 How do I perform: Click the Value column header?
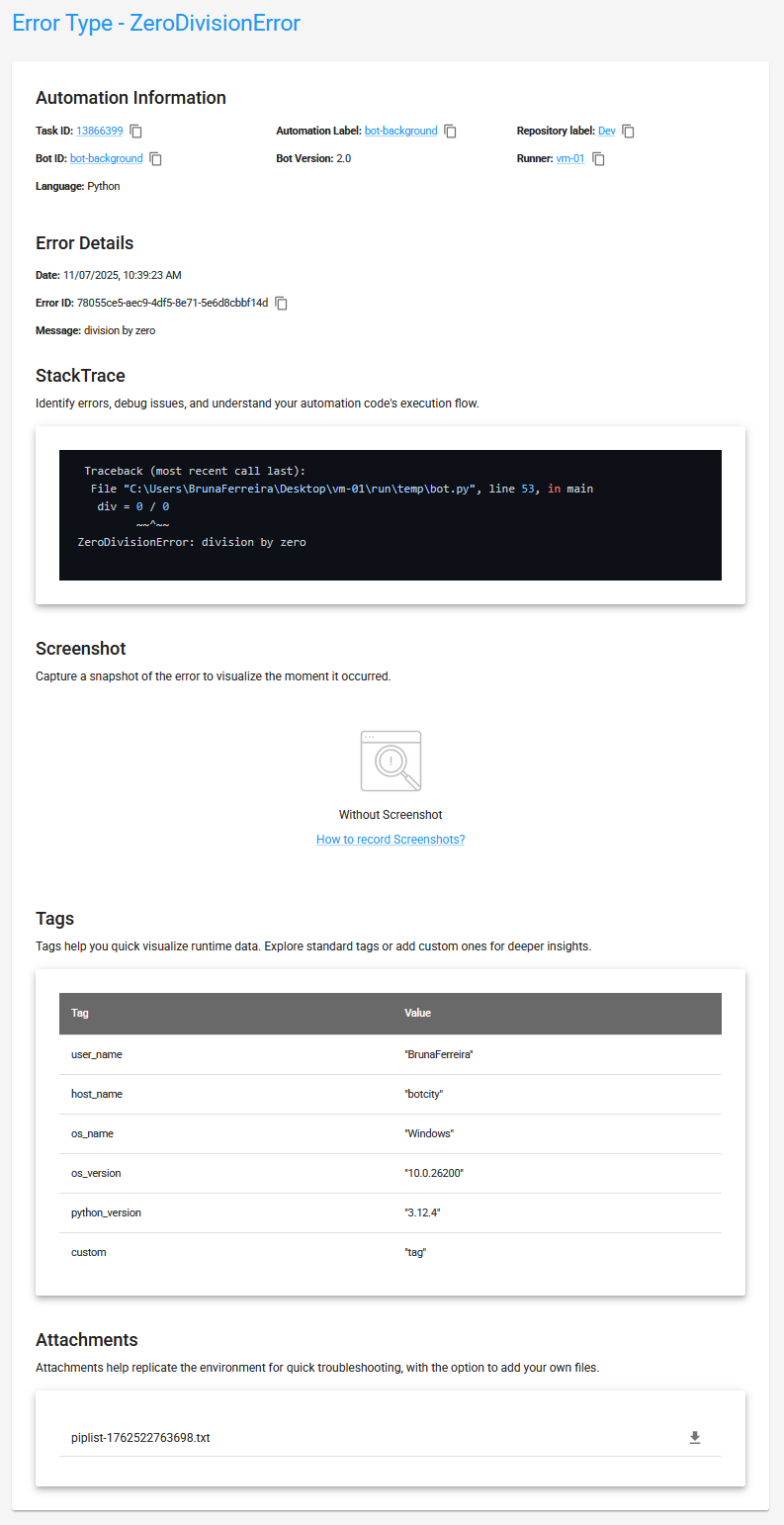(x=417, y=1014)
